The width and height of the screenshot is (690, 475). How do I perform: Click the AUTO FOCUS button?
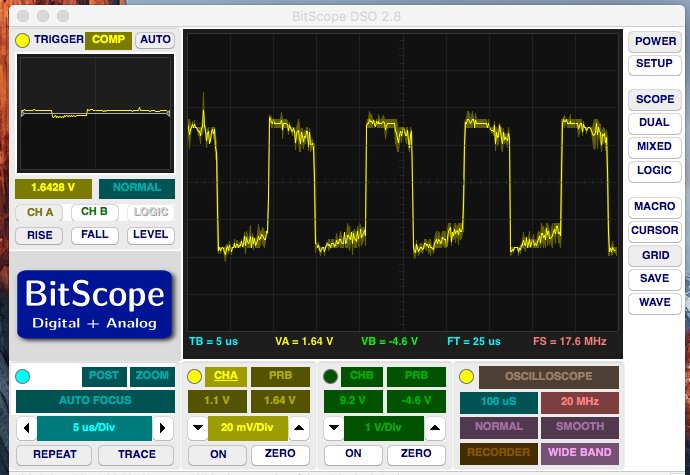[x=95, y=401]
